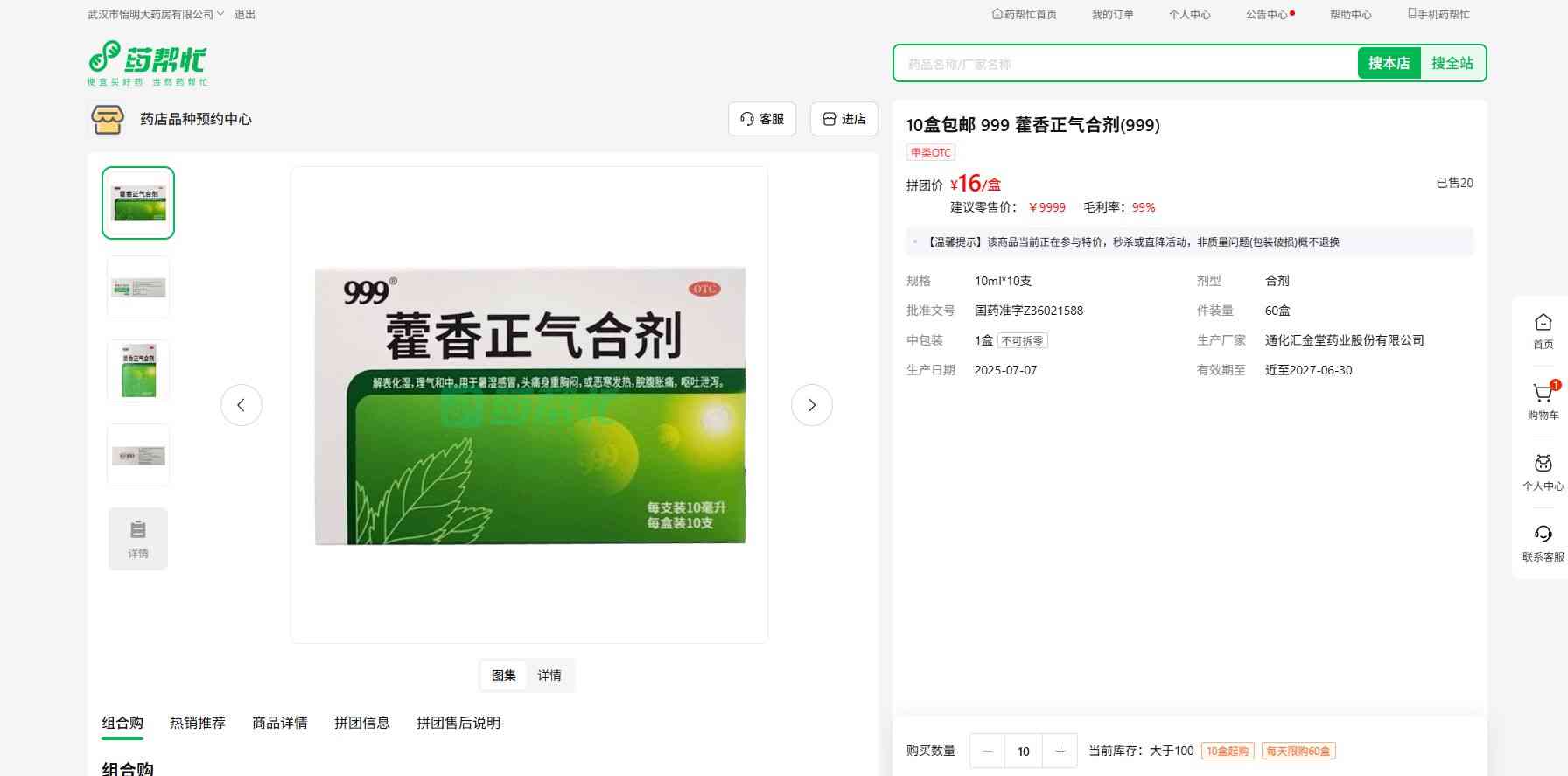The image size is (1568, 776).
Task: Open the shopping cart in right sidebar
Action: click(1543, 395)
